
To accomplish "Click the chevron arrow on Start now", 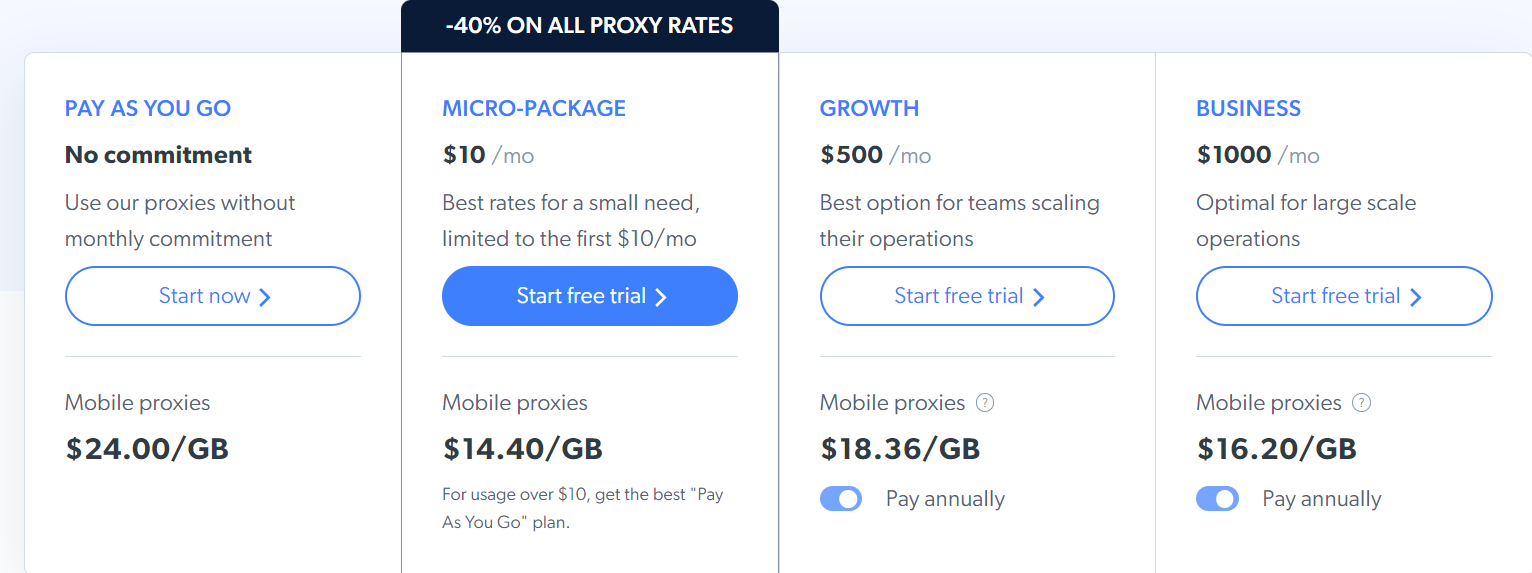I will tap(265, 297).
